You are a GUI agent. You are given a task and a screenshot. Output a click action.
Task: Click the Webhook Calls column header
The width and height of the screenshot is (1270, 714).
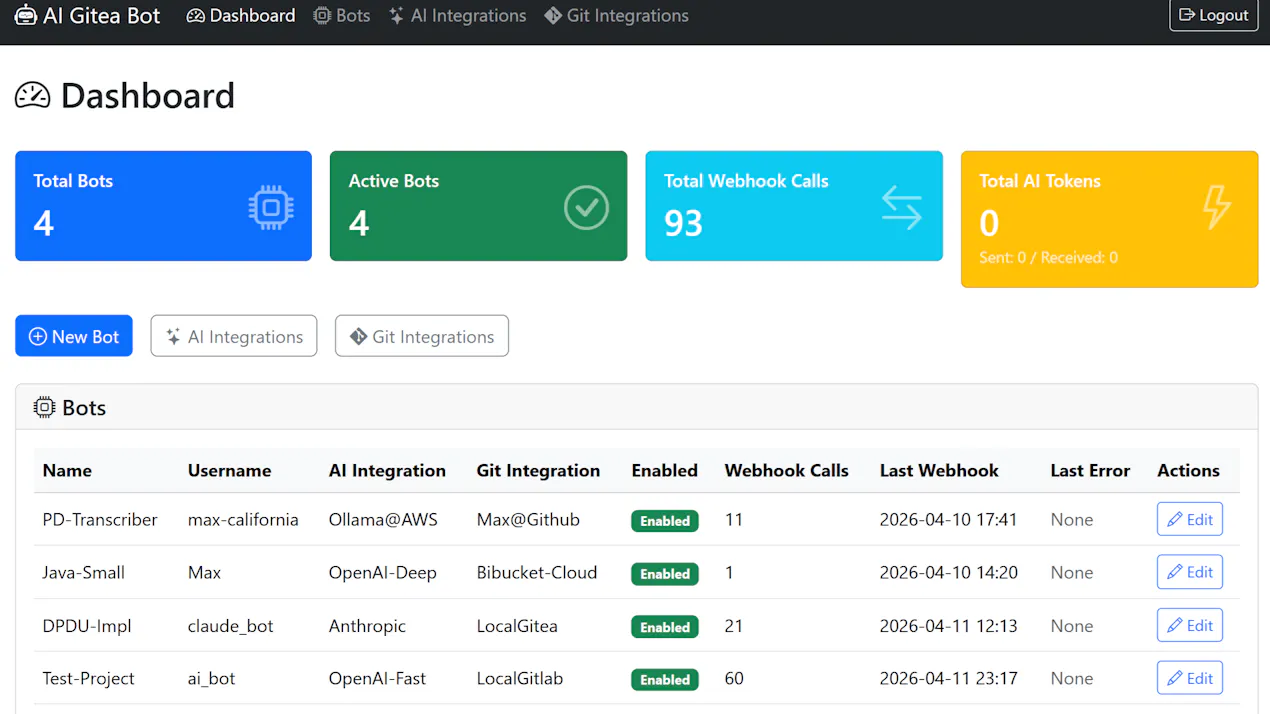(x=786, y=470)
